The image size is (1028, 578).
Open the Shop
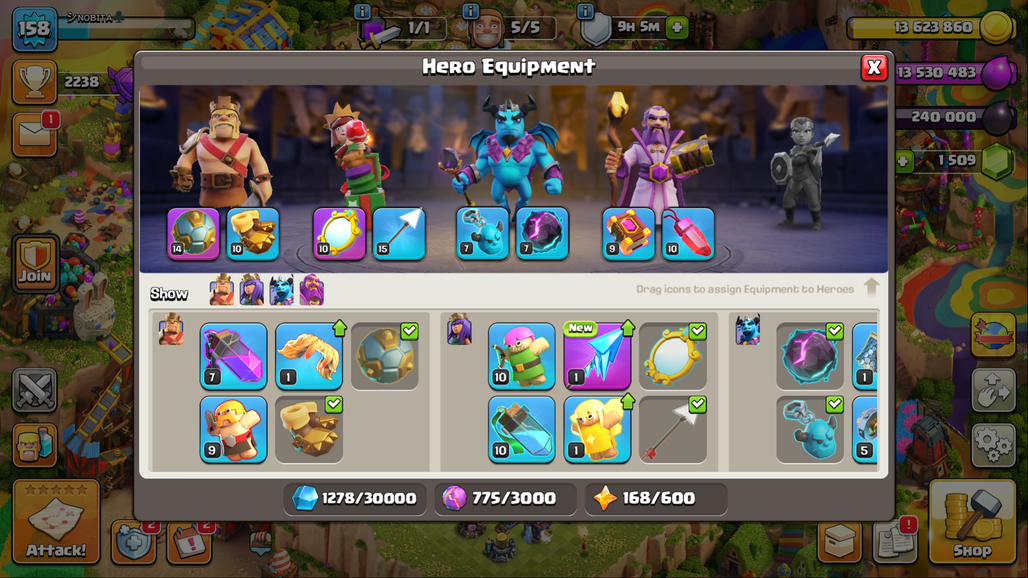point(972,522)
